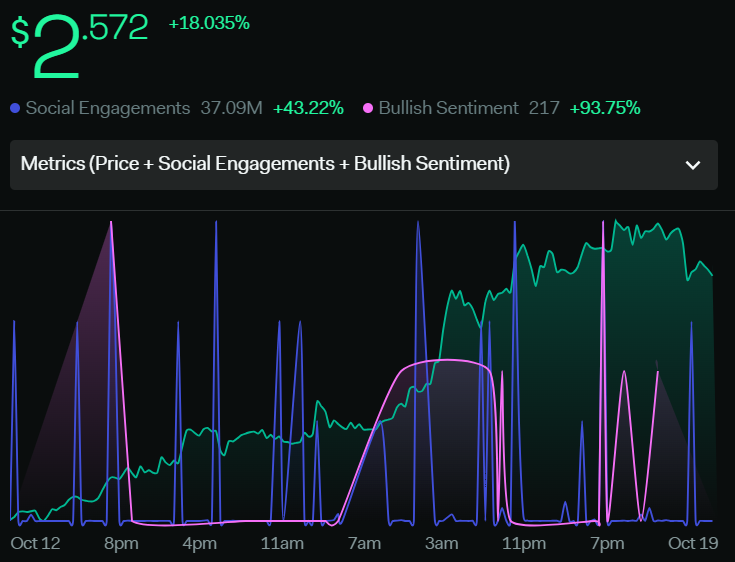Click the Bullish Sentiment value 217
Image resolution: width=735 pixels, height=562 pixels.
click(544, 108)
